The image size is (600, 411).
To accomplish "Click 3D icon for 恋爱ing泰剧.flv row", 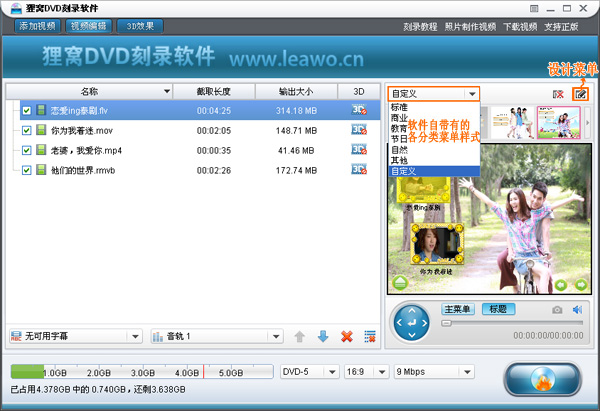I will pos(359,110).
